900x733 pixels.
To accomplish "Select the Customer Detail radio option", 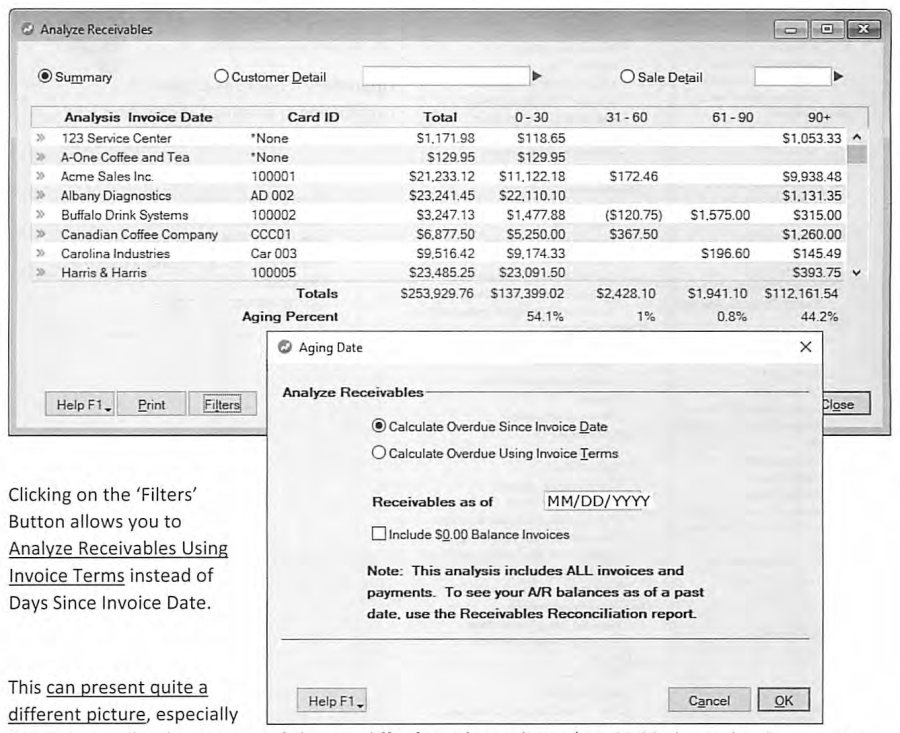I will [x=221, y=76].
